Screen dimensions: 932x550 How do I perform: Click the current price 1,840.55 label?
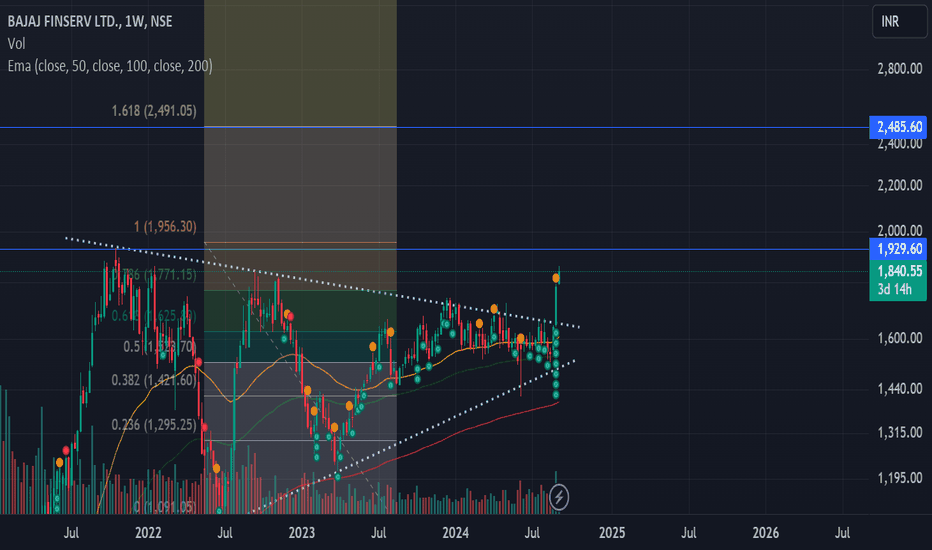click(x=898, y=271)
